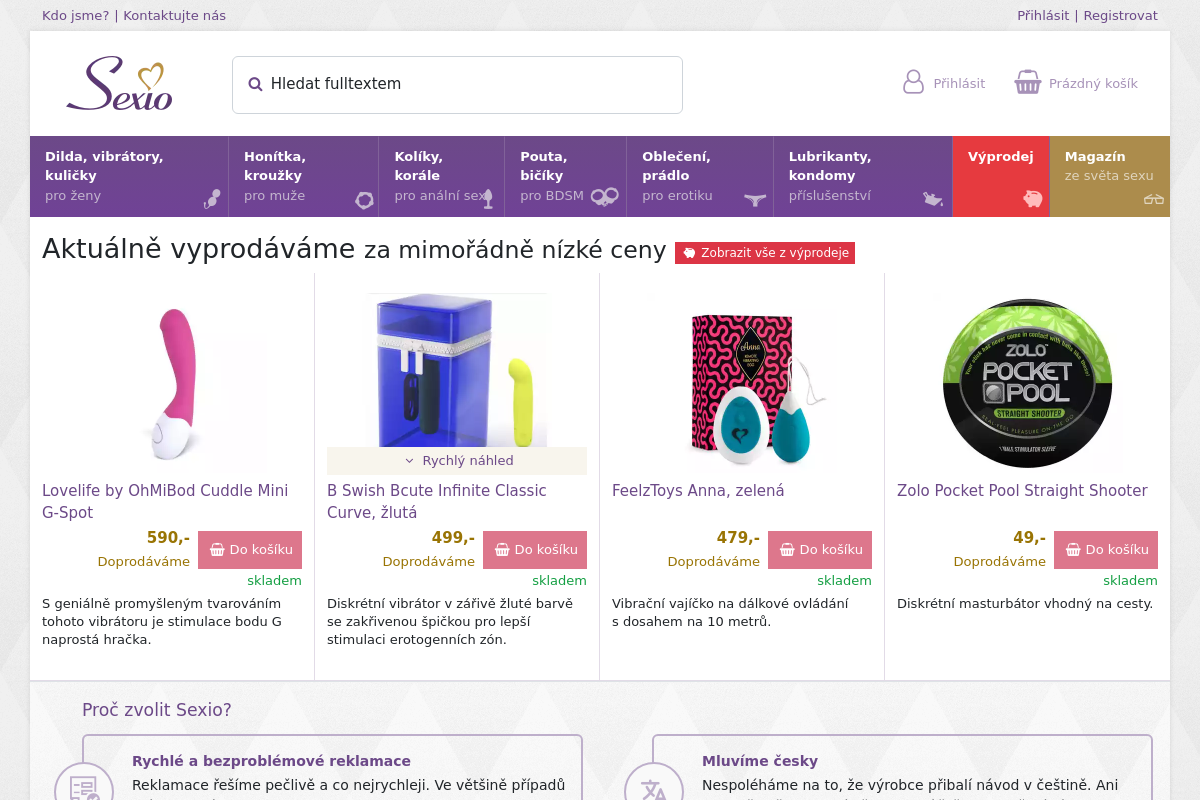Click the glasses icon in Magazín

pos(1154,199)
